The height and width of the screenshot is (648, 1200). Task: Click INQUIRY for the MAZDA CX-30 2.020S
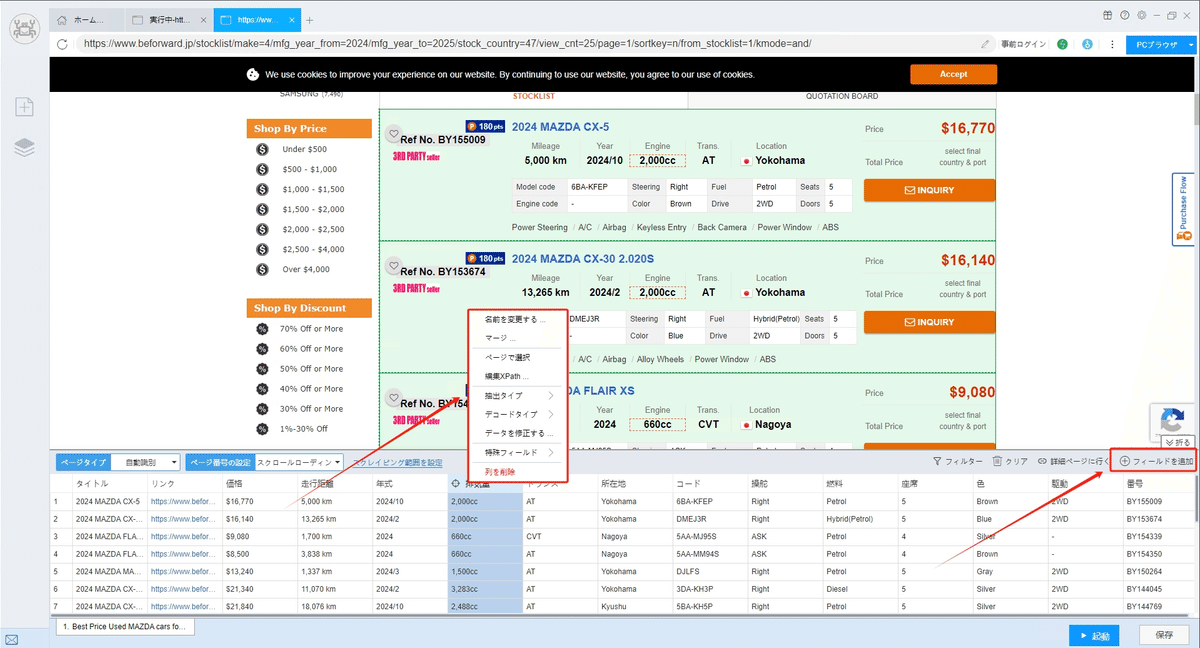click(929, 322)
